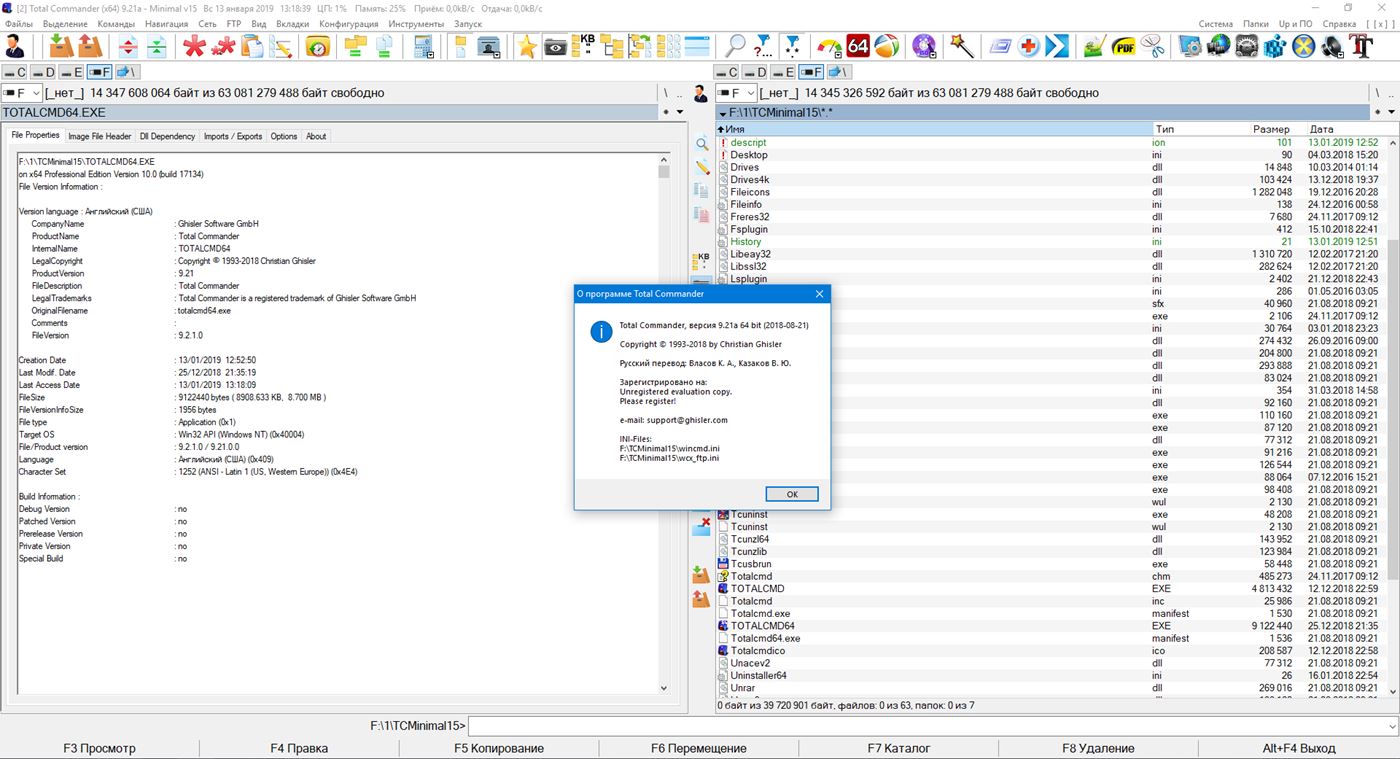The height and width of the screenshot is (759, 1400).
Task: Click the pack files box icon
Action: click(61, 46)
